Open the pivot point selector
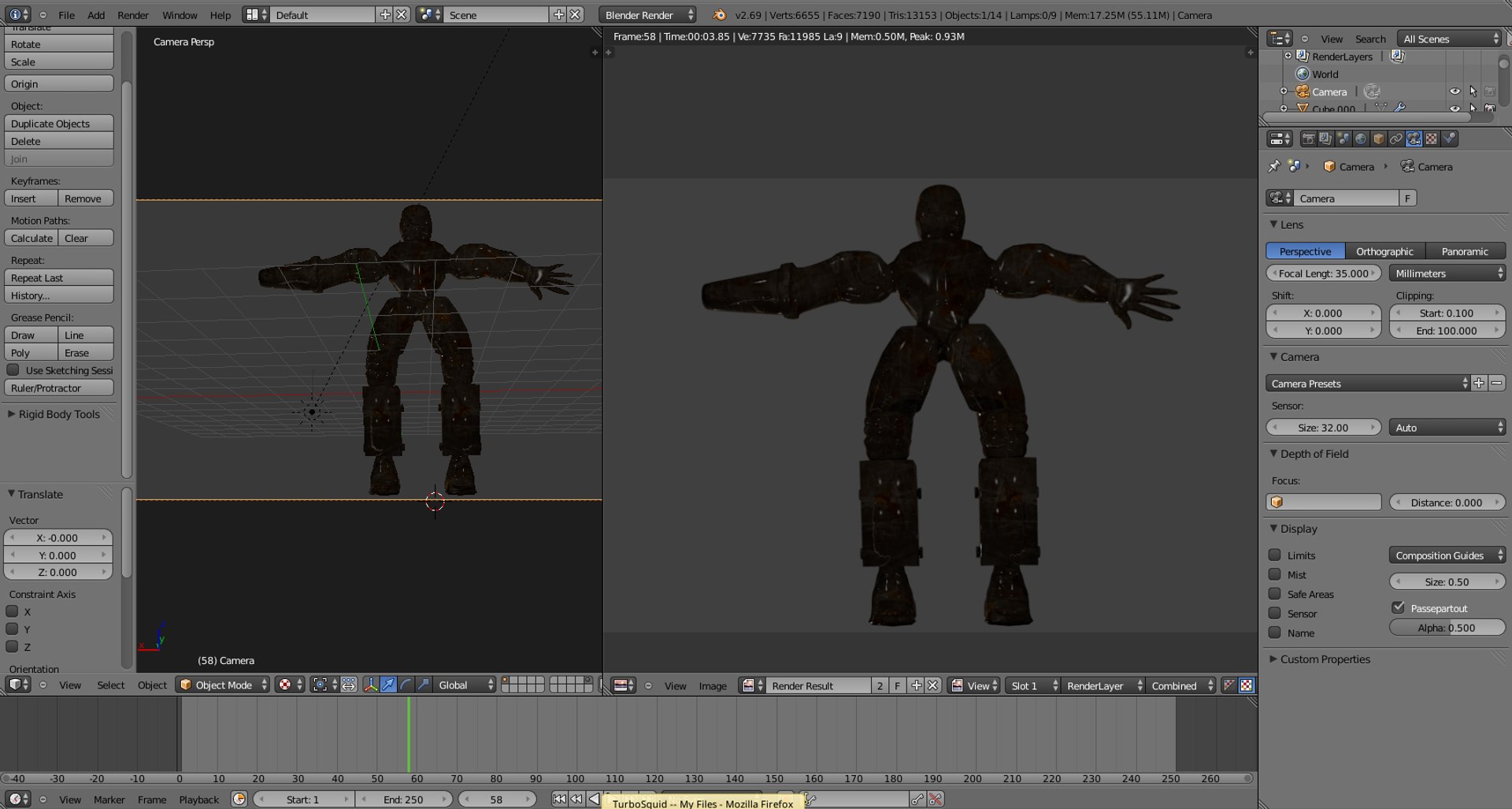Viewport: 1512px width, 809px height. pos(324,685)
